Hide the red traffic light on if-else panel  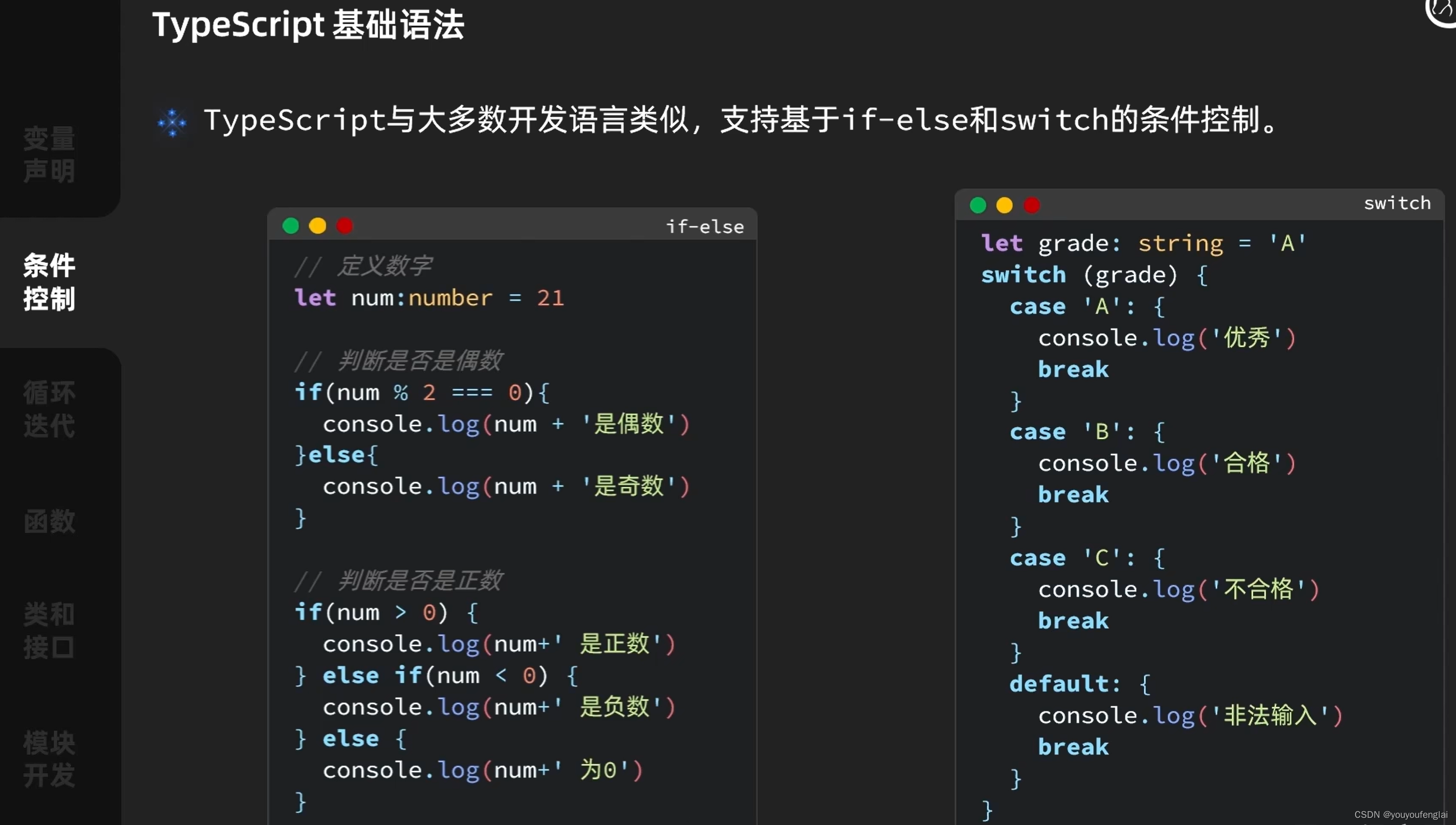[x=346, y=224]
